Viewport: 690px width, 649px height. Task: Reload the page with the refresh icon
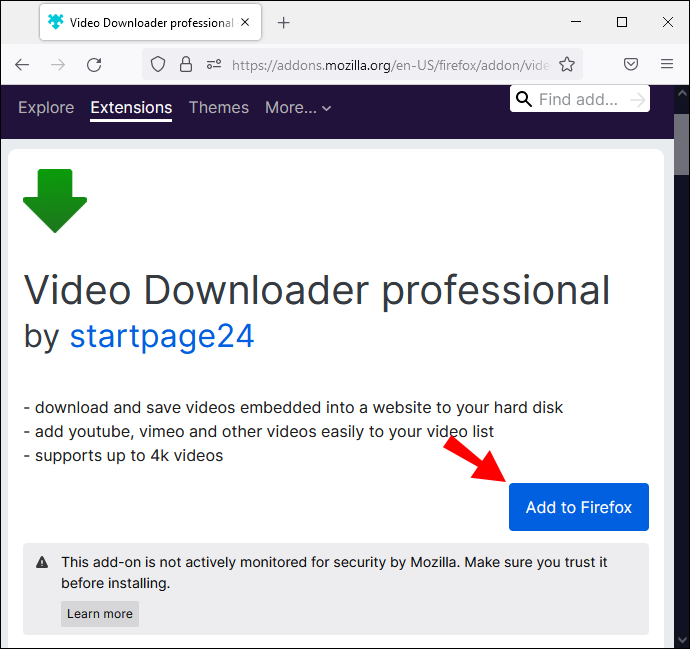pyautogui.click(x=94, y=65)
